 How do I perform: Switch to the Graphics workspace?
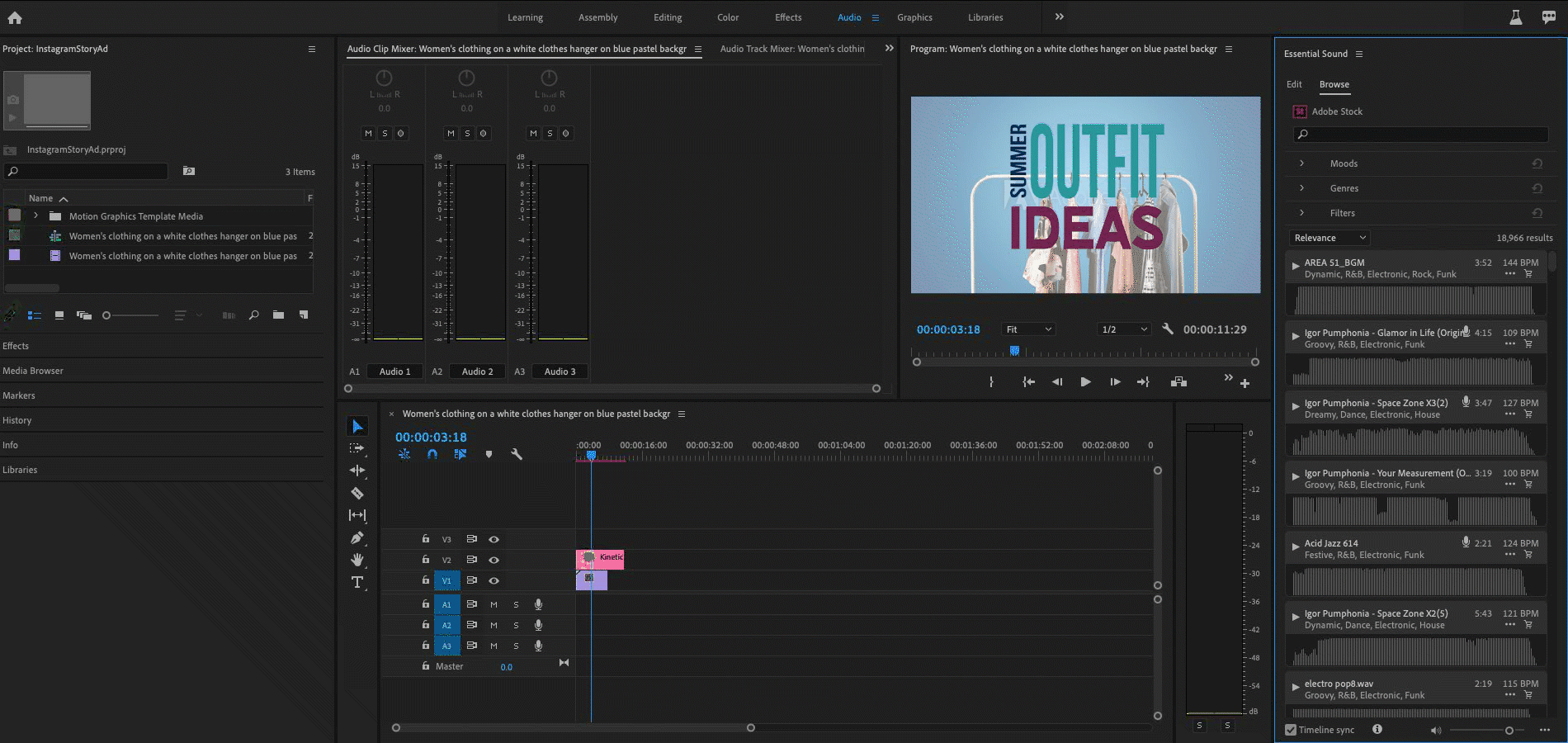914,17
